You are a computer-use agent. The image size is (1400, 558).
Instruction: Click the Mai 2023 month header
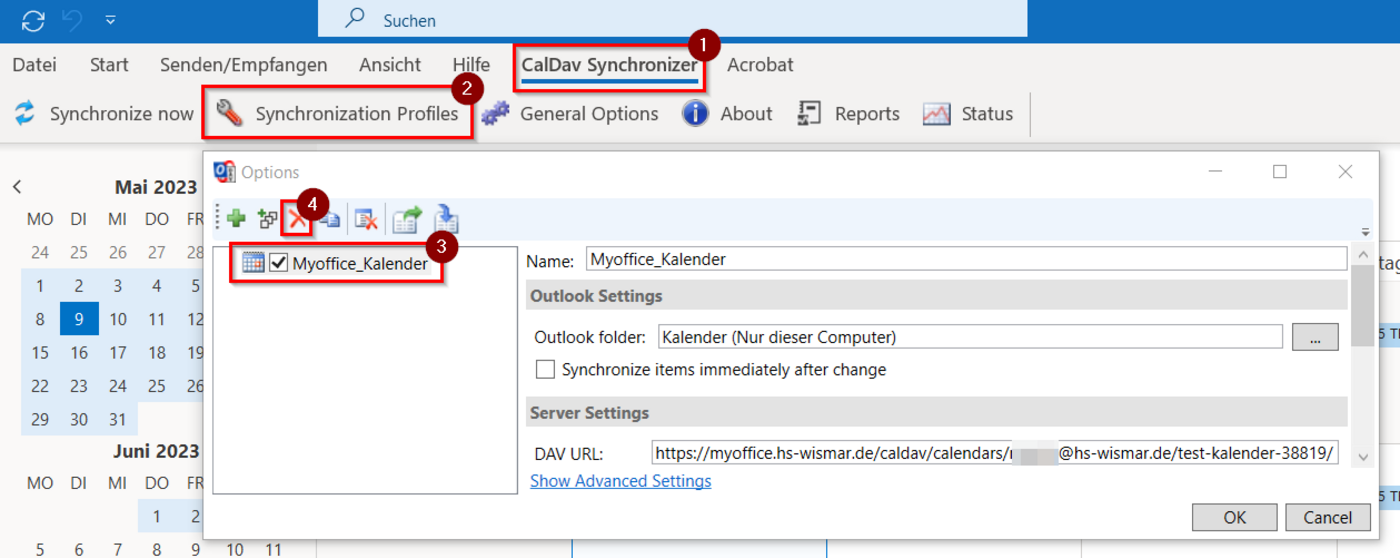click(157, 187)
